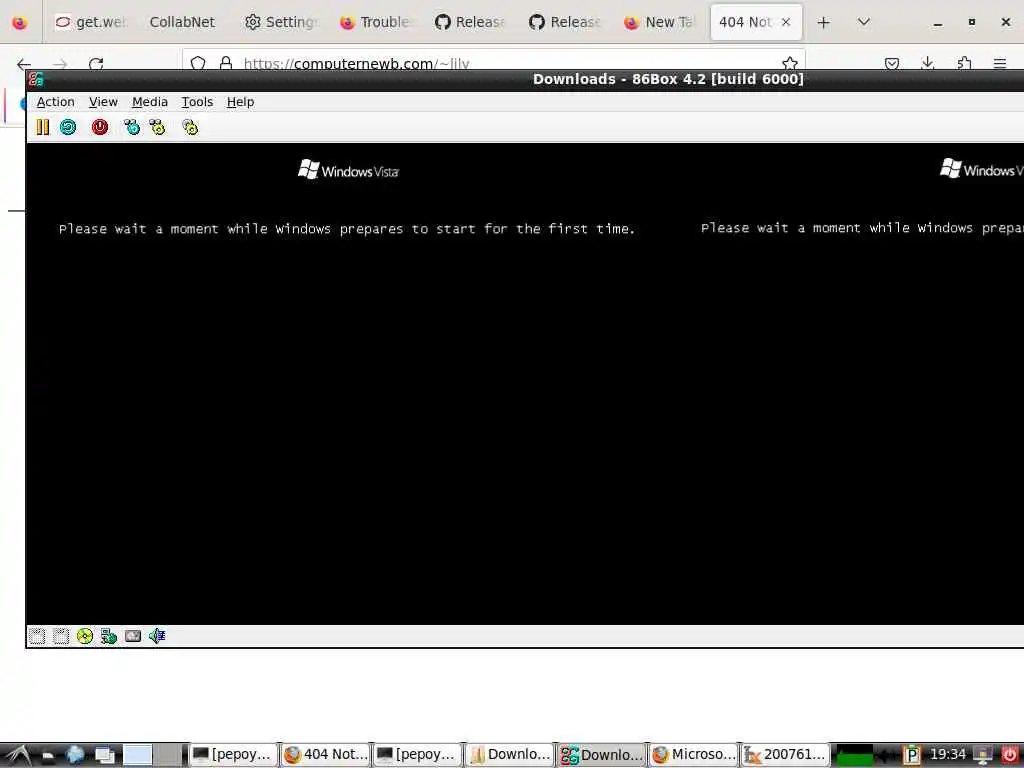Close the 404 Not Found tab
Image resolution: width=1024 pixels, height=768 pixels.
click(x=786, y=22)
